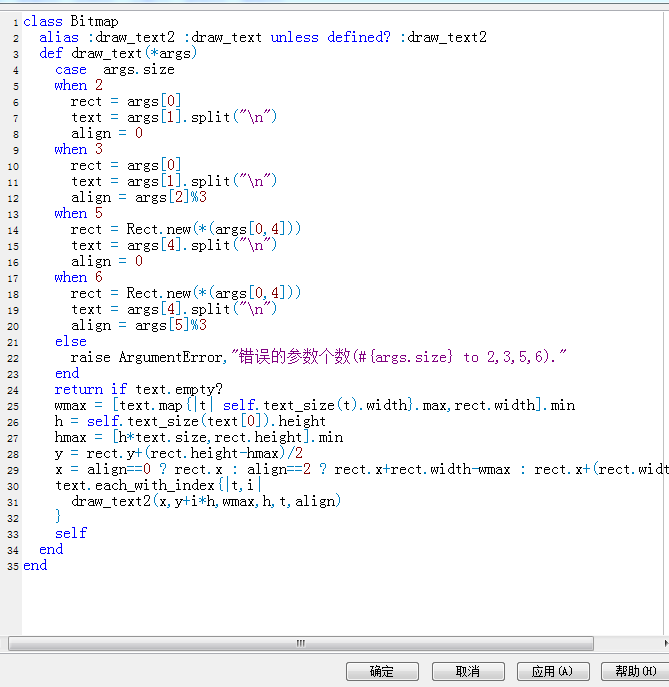Click 'text = args[4].split' on line 15
This screenshot has width=669, height=687.
tap(174, 245)
